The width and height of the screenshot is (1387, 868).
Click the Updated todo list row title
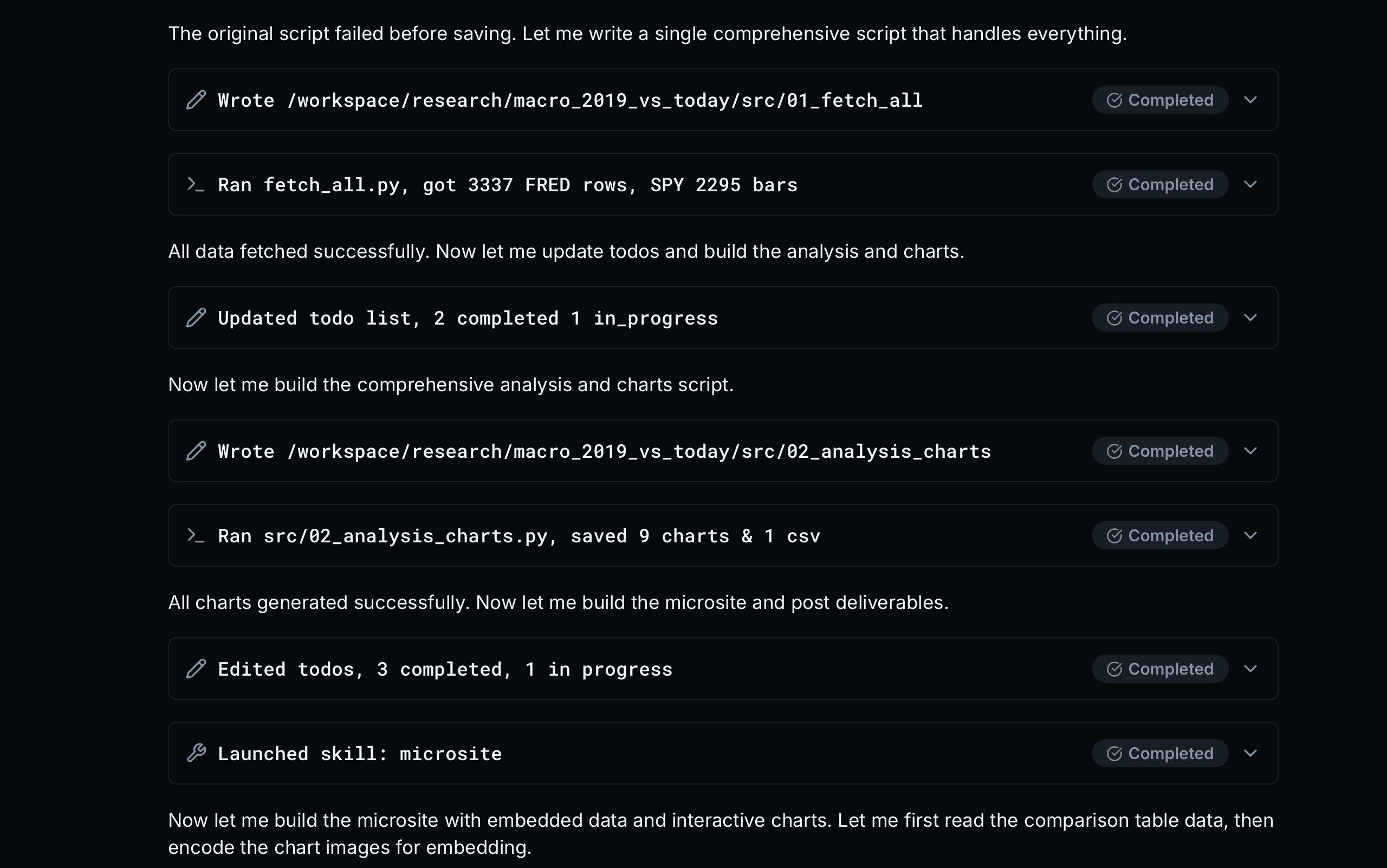tap(468, 318)
